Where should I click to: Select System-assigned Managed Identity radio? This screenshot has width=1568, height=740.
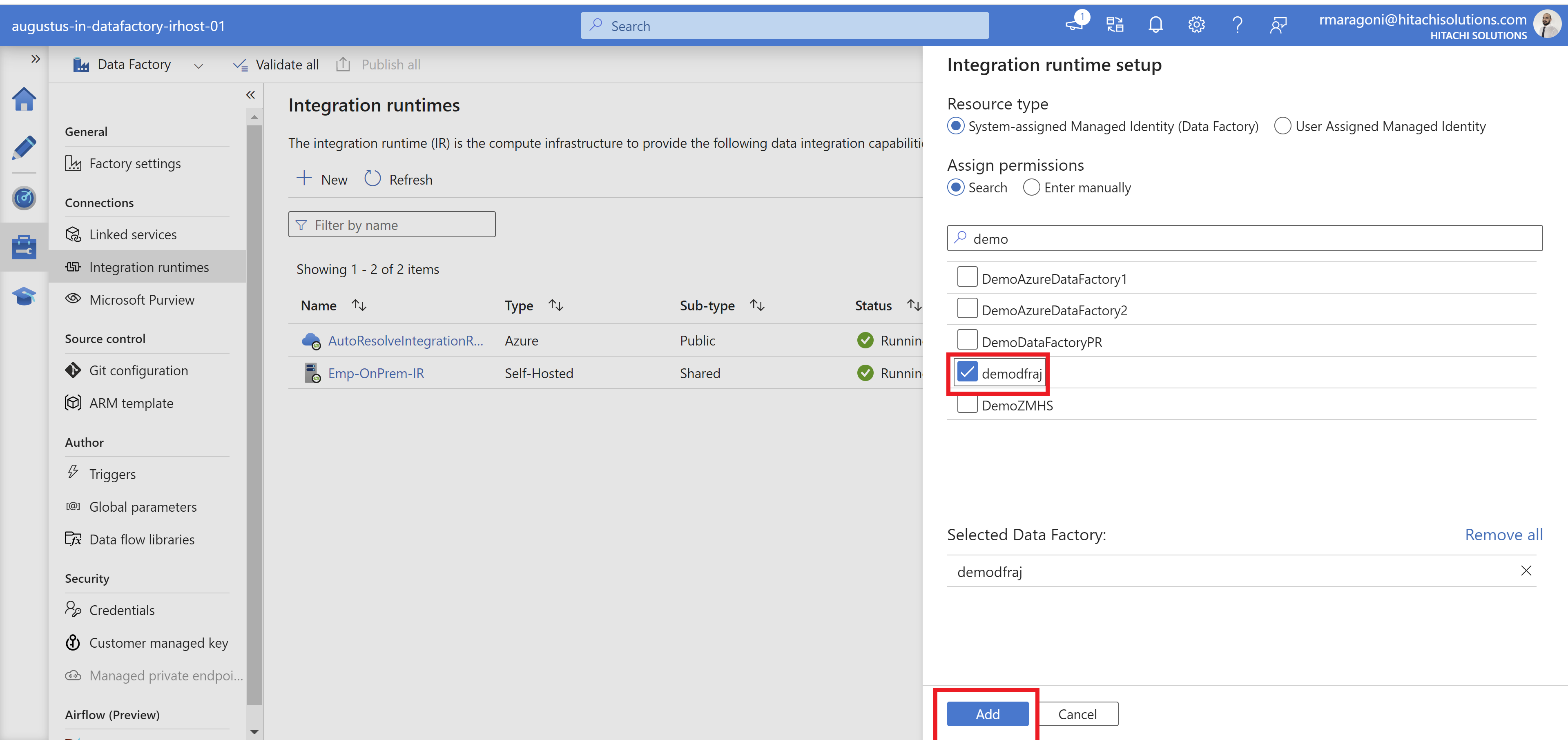pyautogui.click(x=956, y=126)
